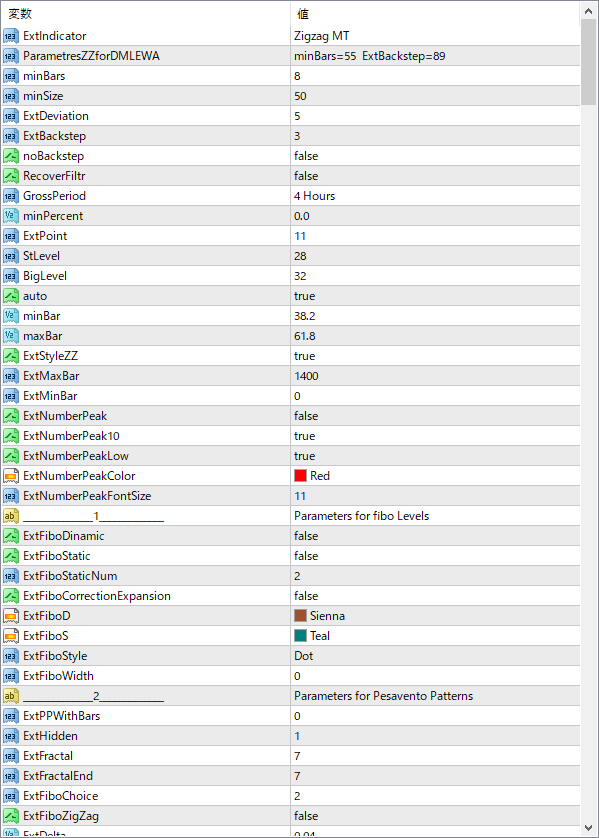
Task: Click the color-type icon beside ExtNumberPeakColor
Action: 11,476
